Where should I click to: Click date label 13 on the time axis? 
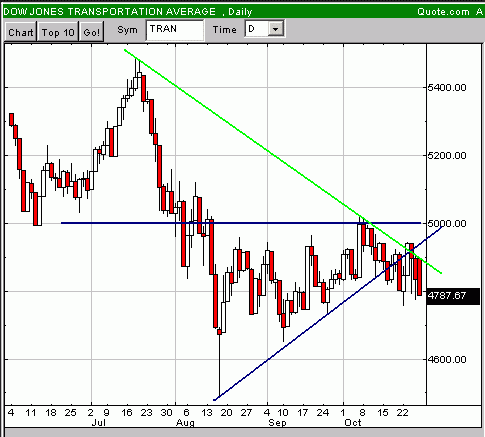[x=207, y=413]
